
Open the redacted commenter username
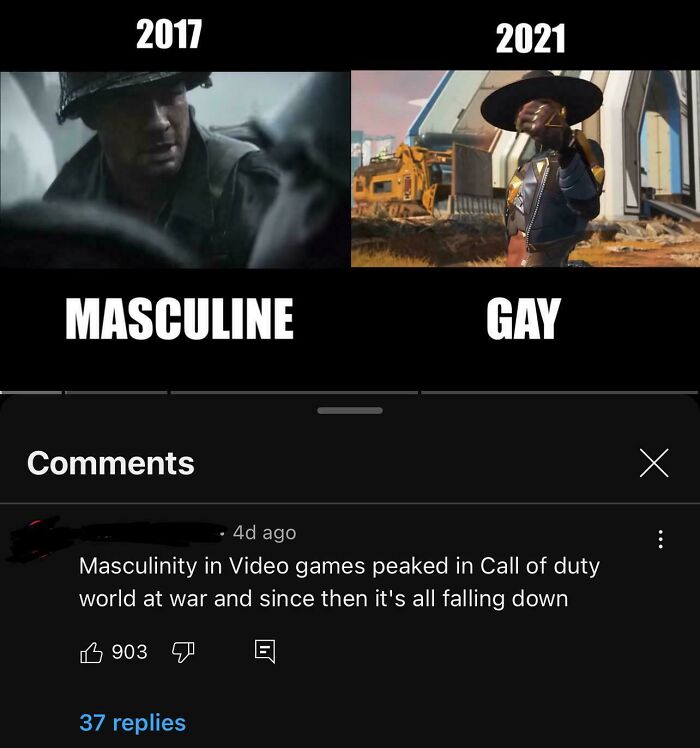pyautogui.click(x=143, y=533)
